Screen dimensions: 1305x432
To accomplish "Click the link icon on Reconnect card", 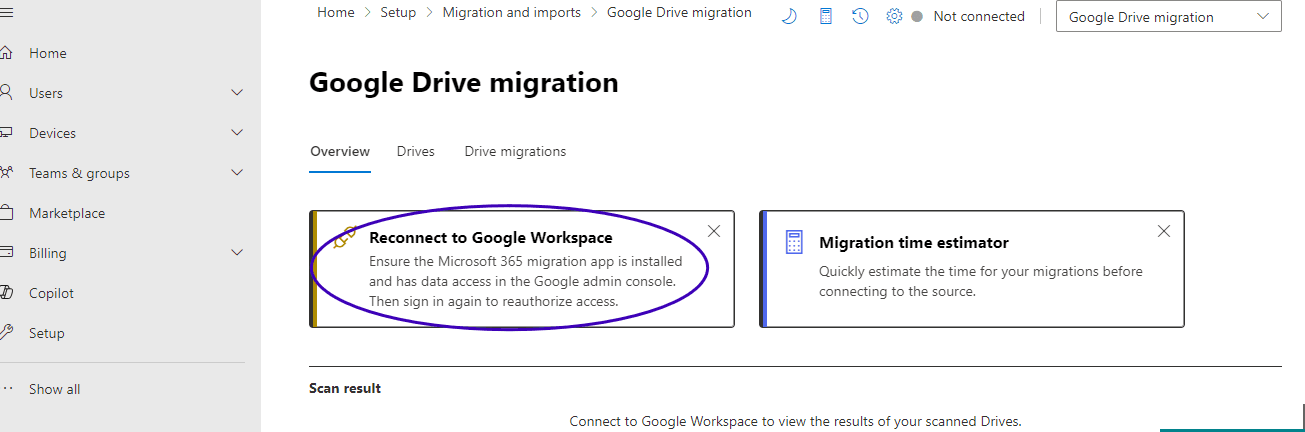I will pyautogui.click(x=345, y=238).
